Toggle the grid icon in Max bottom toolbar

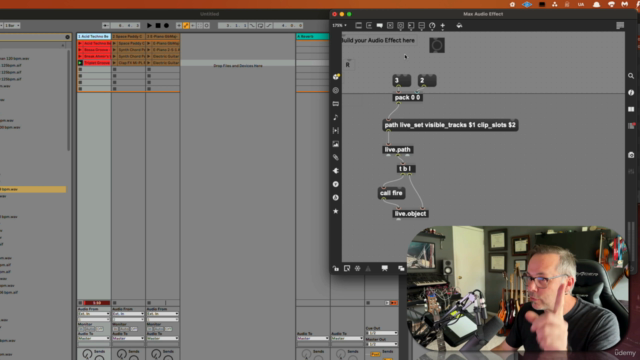click(x=358, y=268)
